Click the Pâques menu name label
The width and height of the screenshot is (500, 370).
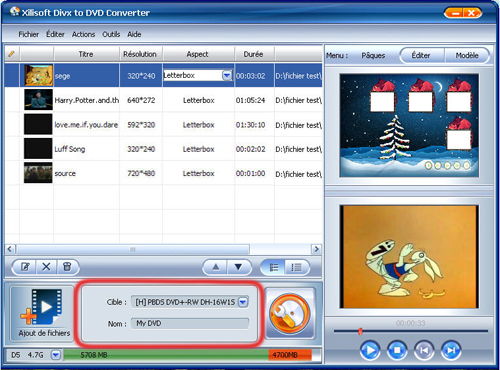click(373, 56)
